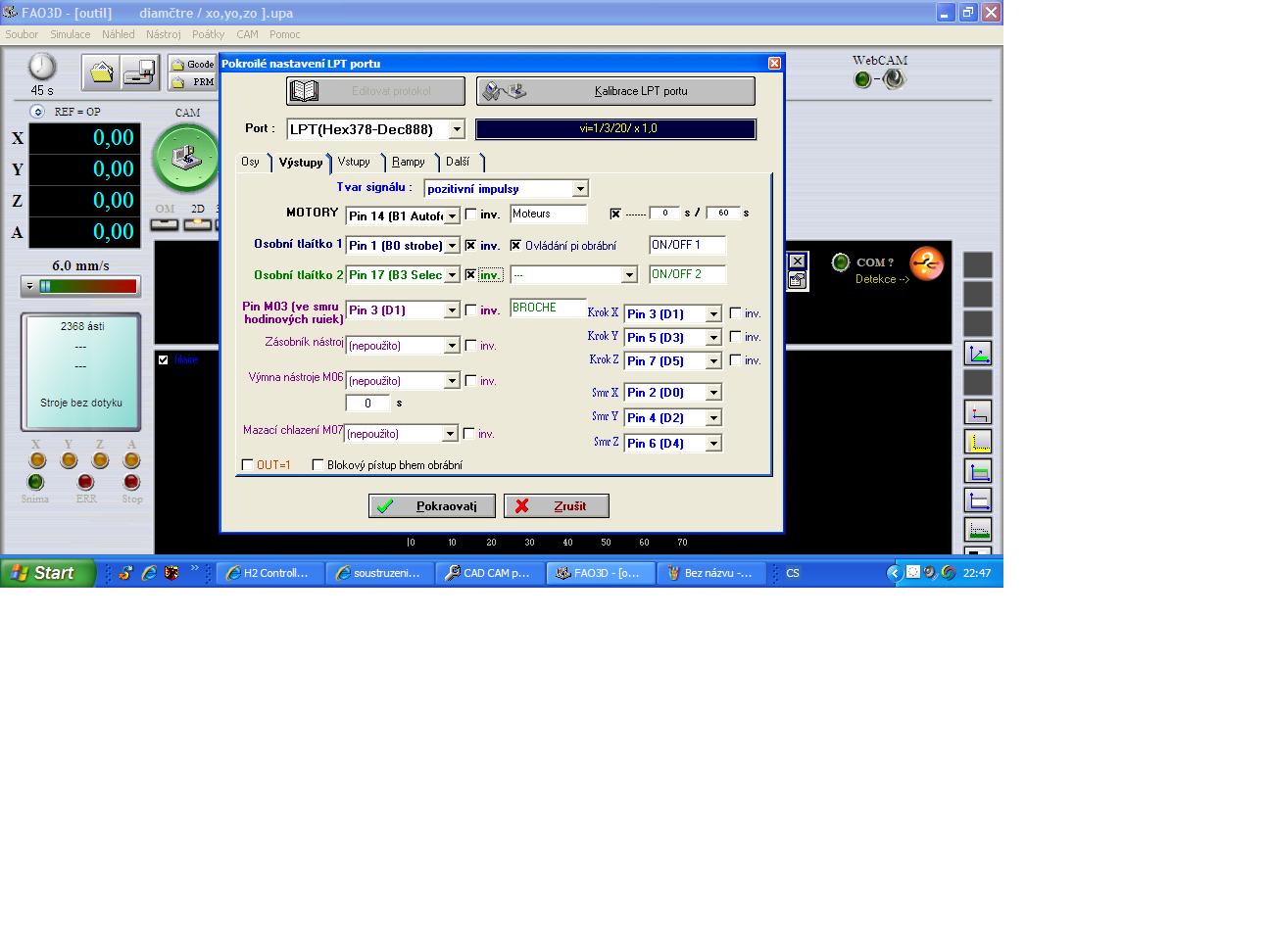The height and width of the screenshot is (952, 1270).
Task: Uncheck inv. for Osobní tlaítko 1
Action: coord(471,246)
